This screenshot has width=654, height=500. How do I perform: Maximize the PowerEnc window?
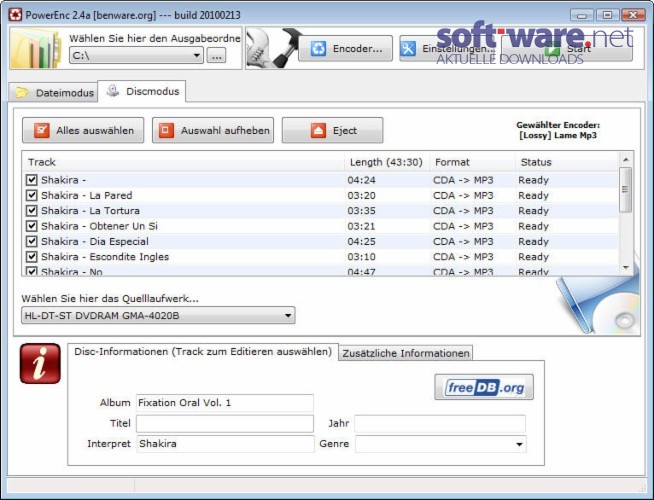(607, 15)
